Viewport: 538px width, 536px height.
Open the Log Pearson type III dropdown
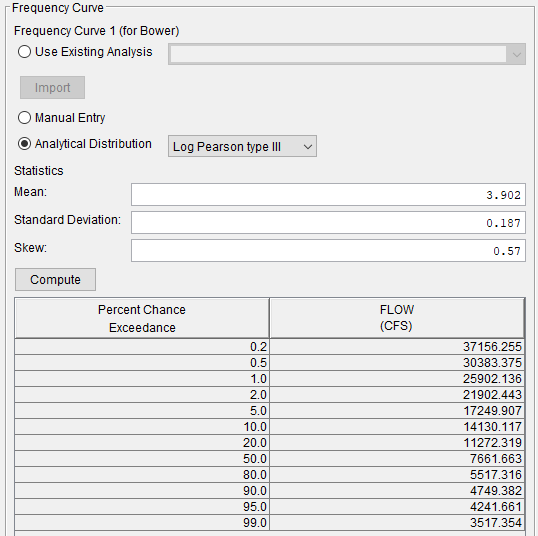242,146
